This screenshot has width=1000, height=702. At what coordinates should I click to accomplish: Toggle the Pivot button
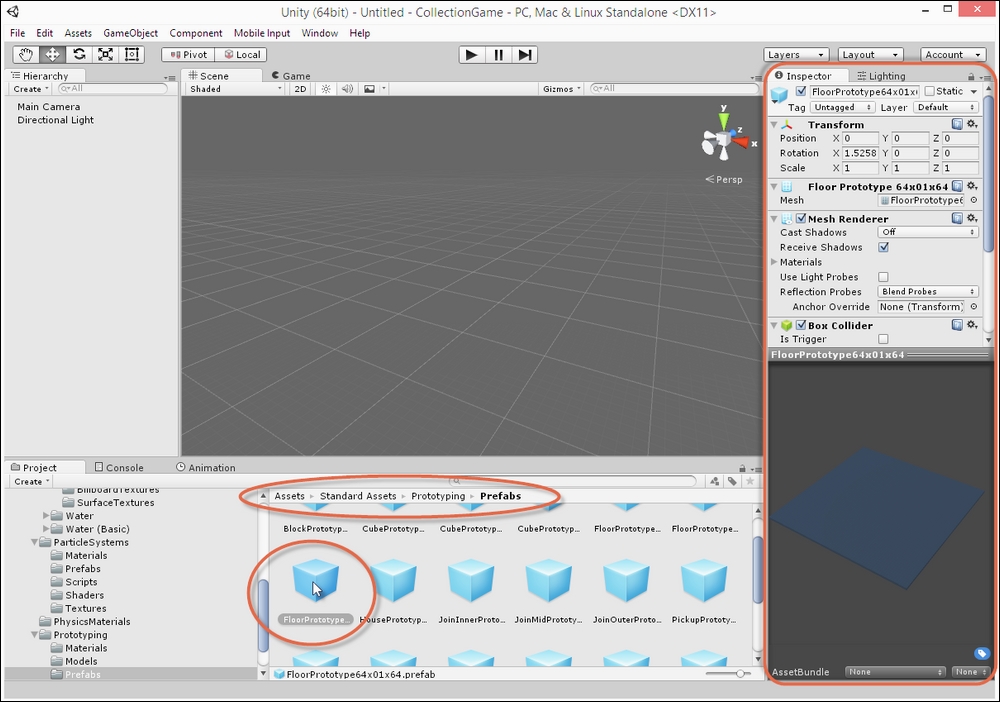coord(187,55)
